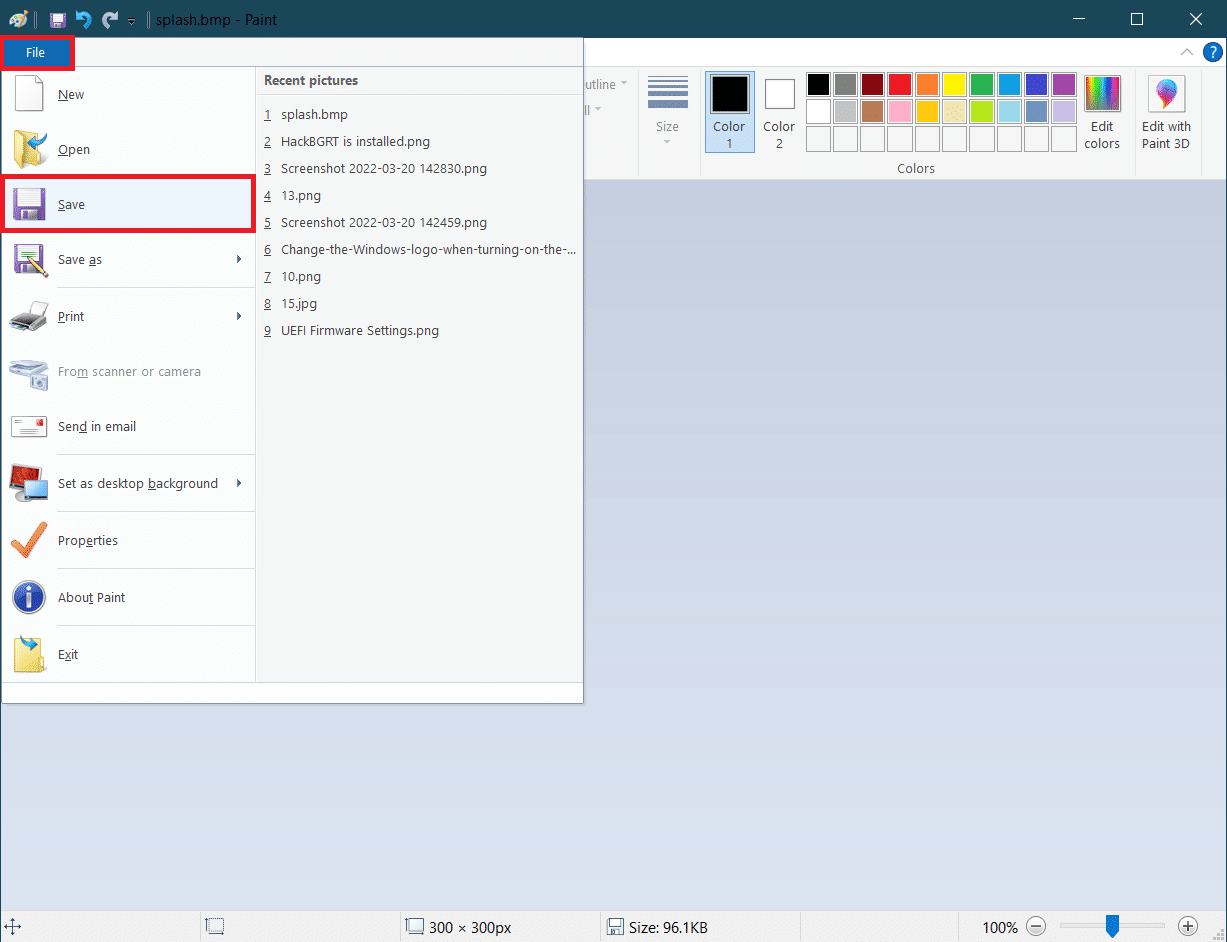This screenshot has width=1227, height=942.
Task: Pick the gray-50% color swatch
Action: [845, 85]
